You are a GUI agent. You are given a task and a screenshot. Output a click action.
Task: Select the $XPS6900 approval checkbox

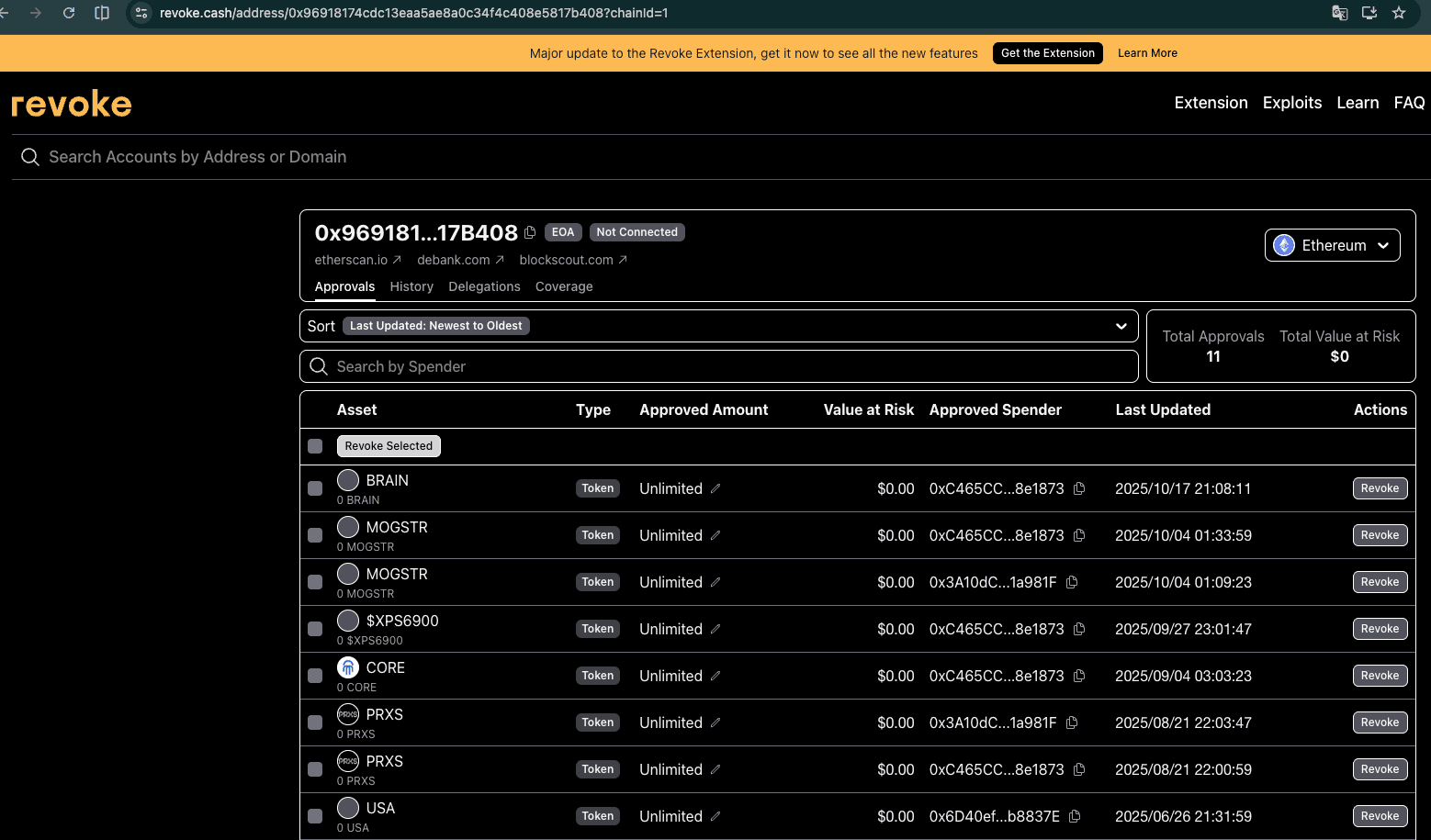[315, 629]
